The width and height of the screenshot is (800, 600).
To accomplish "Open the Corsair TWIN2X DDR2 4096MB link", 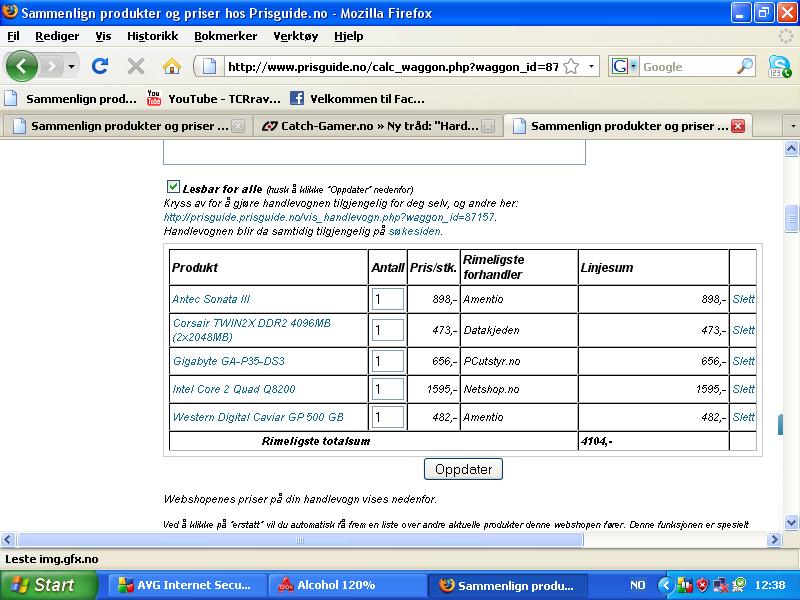I will point(252,330).
